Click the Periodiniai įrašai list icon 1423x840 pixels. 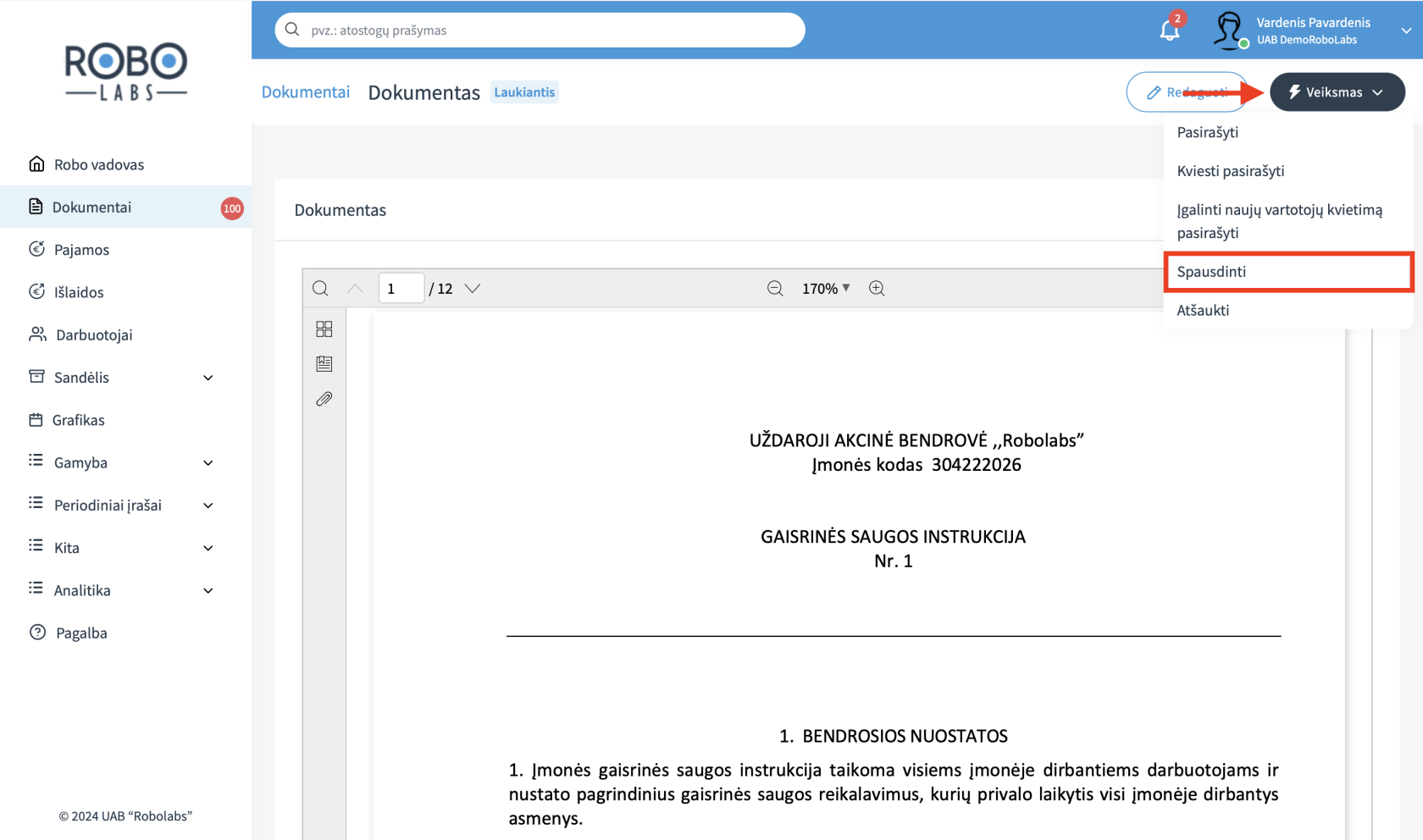coord(36,502)
